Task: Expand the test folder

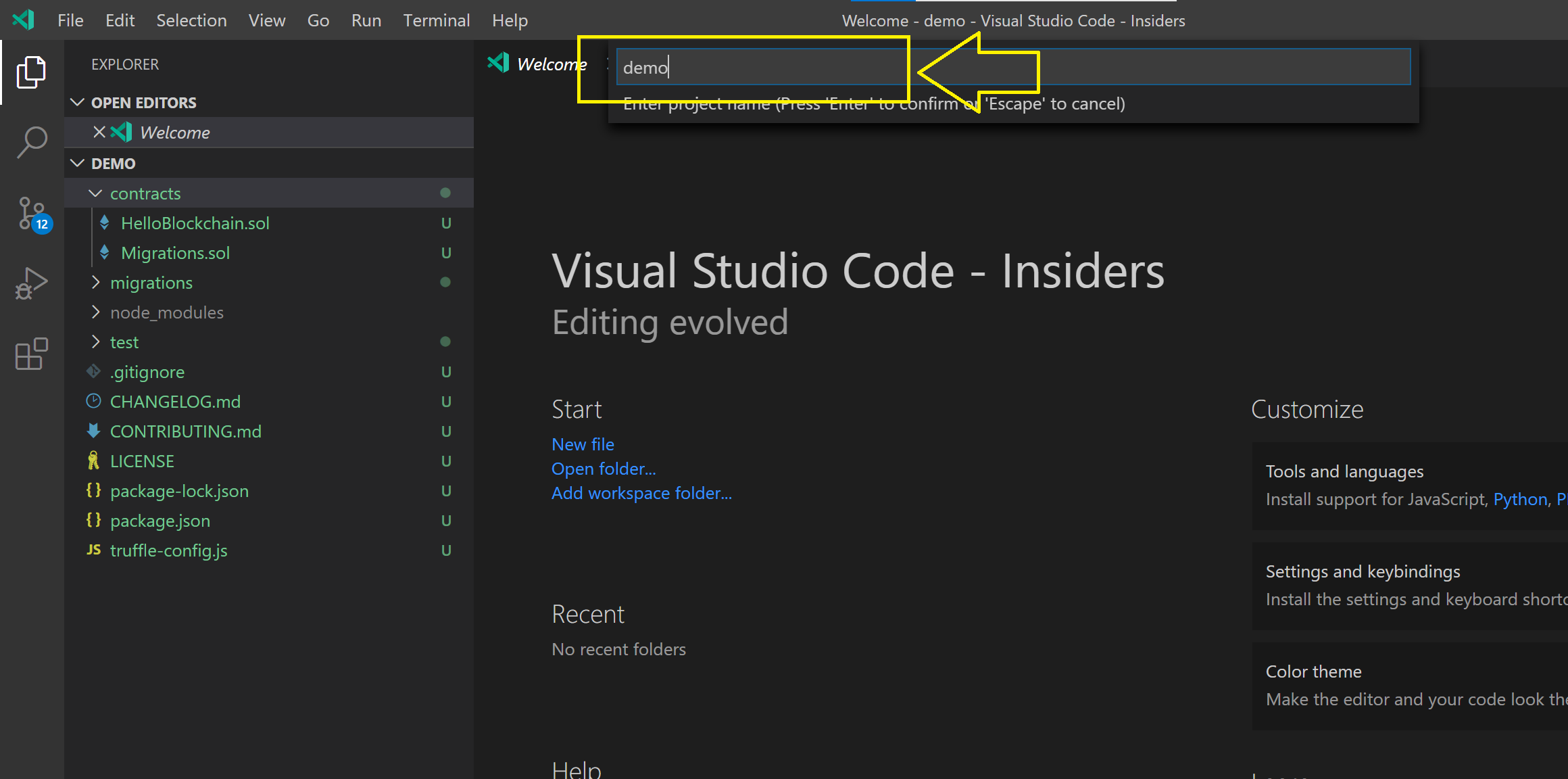Action: point(96,342)
